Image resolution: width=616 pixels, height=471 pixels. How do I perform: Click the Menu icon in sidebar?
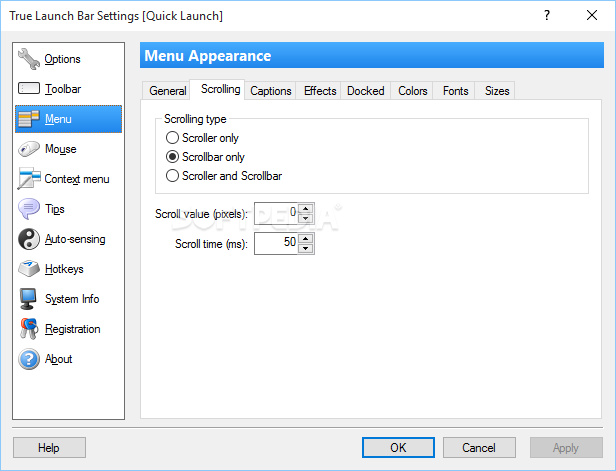(x=29, y=119)
